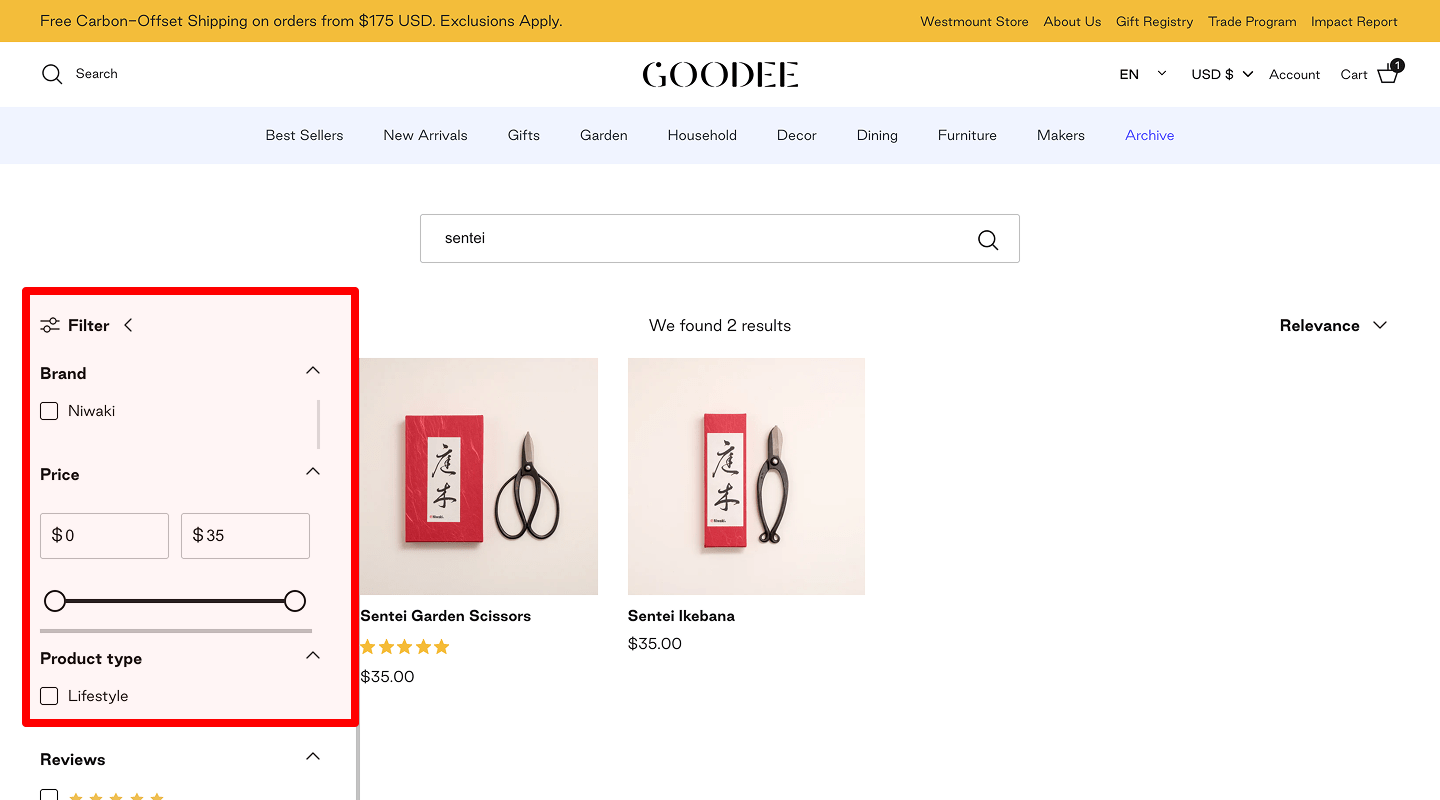This screenshot has height=800, width=1440.
Task: Enable the Lifestyle product type filter
Action: pos(49,695)
